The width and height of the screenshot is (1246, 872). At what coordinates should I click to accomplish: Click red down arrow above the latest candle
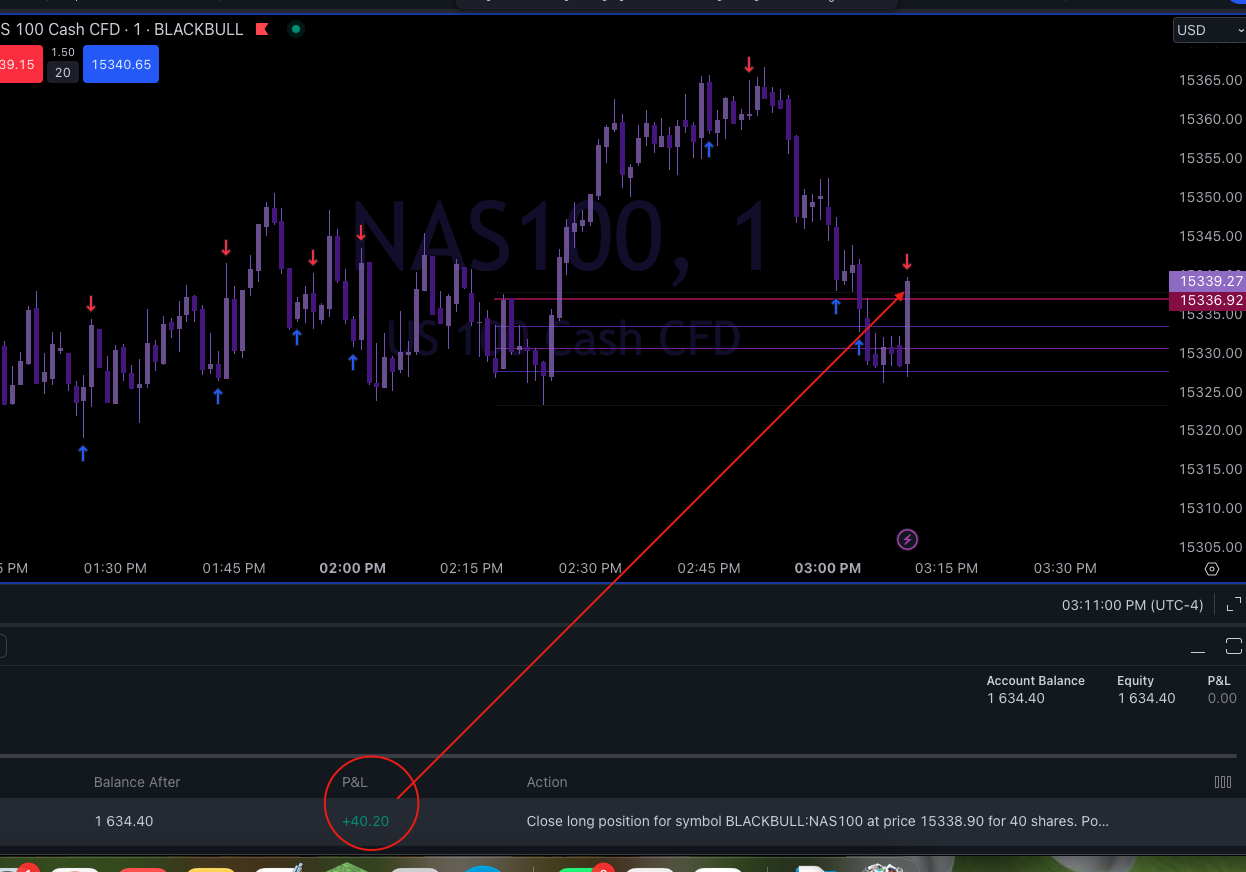(907, 262)
